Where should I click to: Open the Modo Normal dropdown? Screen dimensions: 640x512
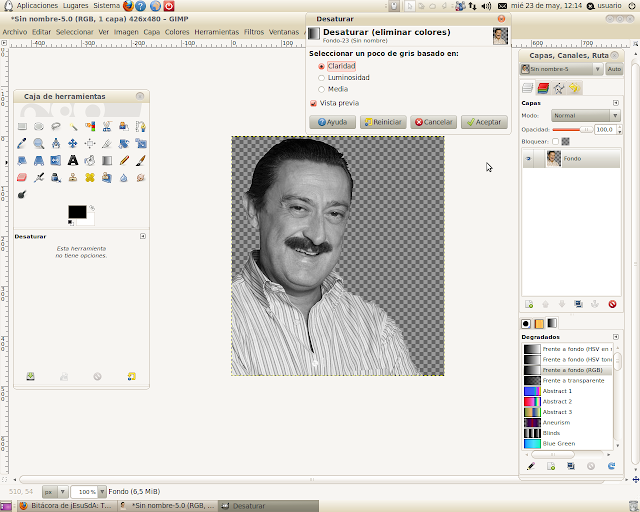[585, 116]
